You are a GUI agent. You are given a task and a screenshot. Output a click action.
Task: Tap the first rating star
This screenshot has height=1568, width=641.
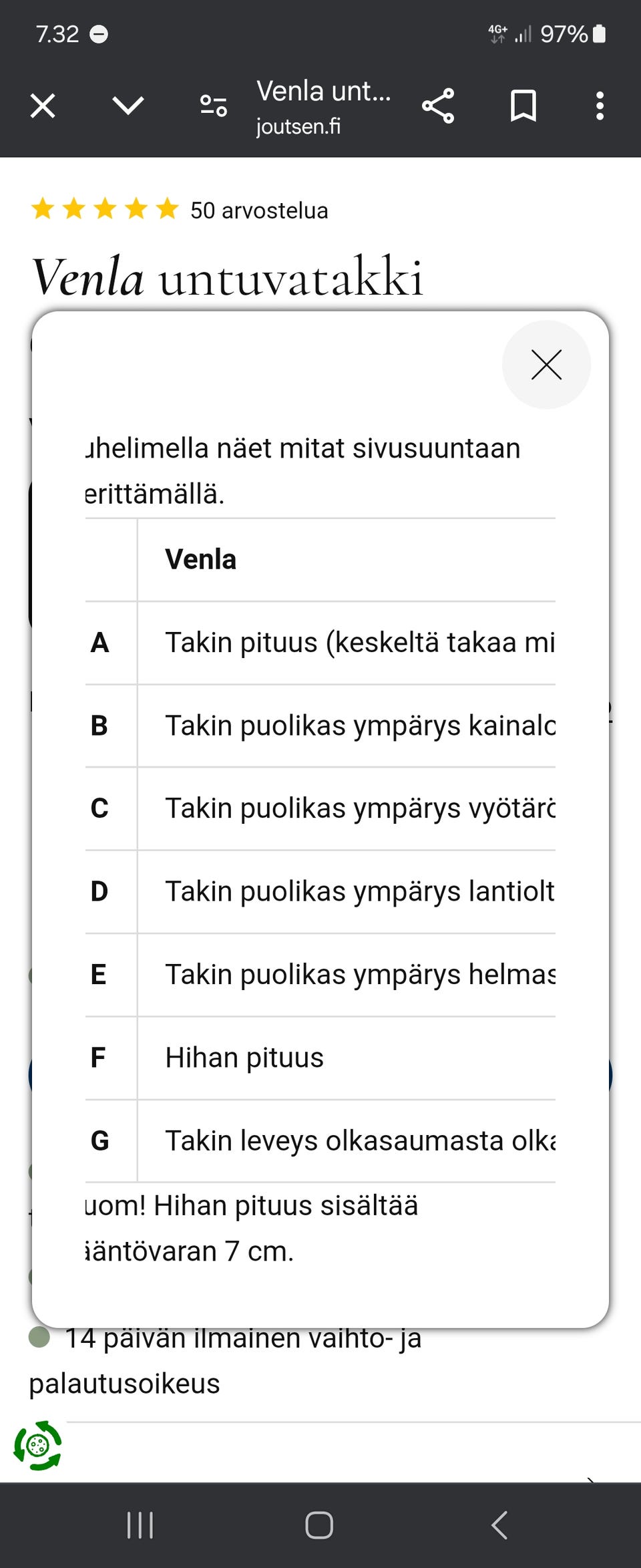(43, 209)
